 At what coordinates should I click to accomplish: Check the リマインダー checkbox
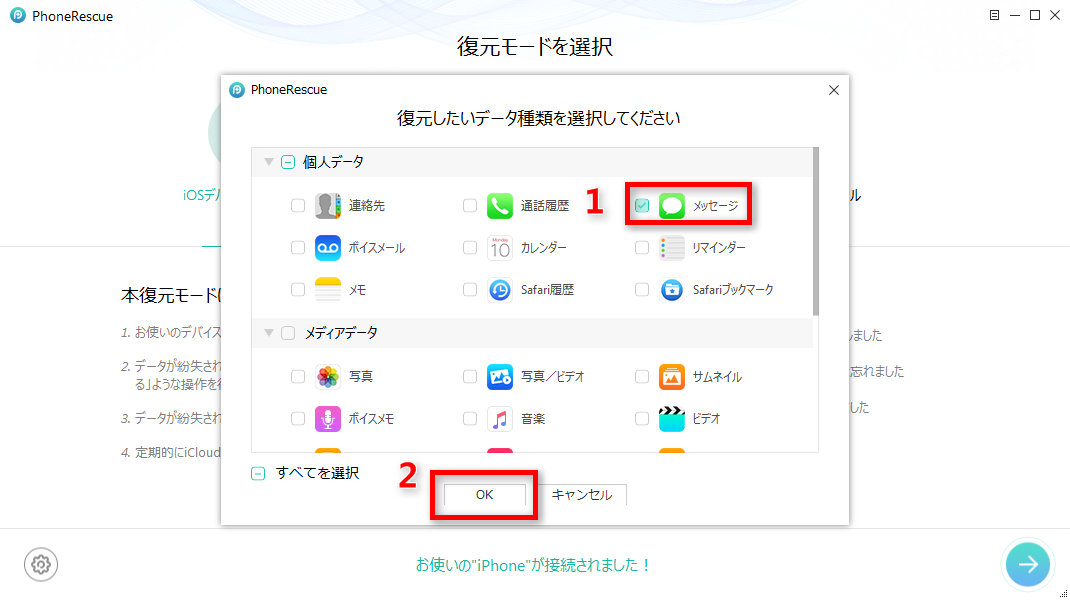[641, 248]
